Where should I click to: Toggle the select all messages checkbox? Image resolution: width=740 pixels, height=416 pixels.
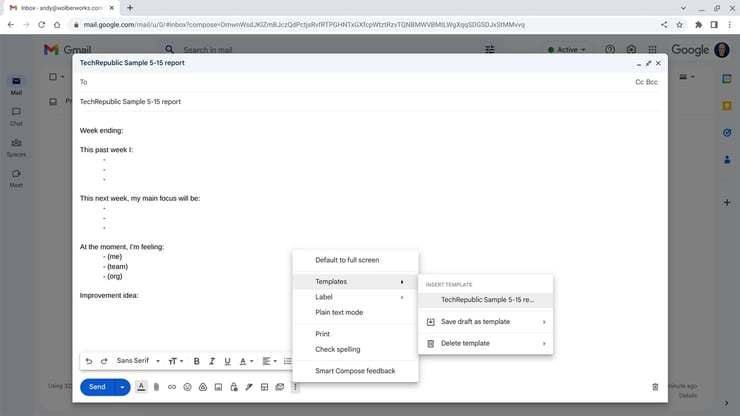click(x=53, y=76)
